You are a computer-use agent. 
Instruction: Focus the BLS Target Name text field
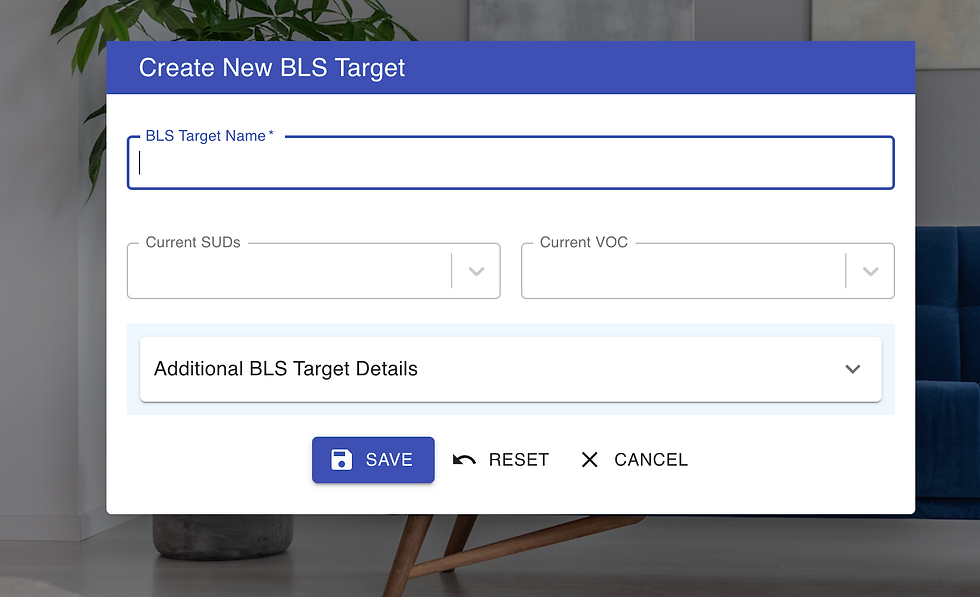pos(510,164)
